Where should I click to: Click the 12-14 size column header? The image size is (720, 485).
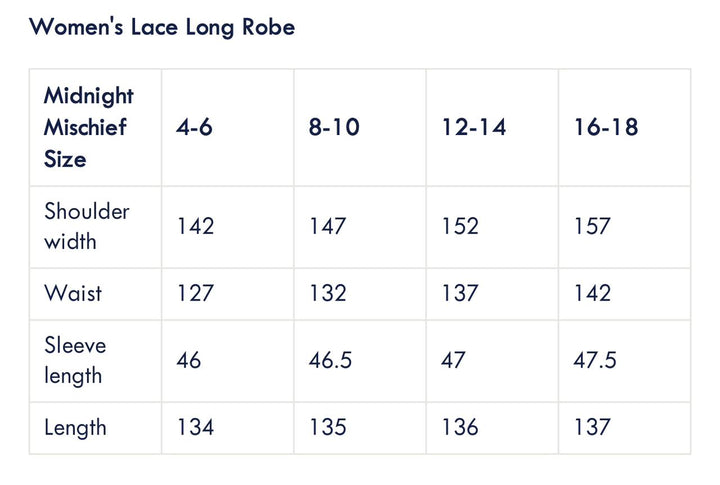pyautogui.click(x=473, y=128)
